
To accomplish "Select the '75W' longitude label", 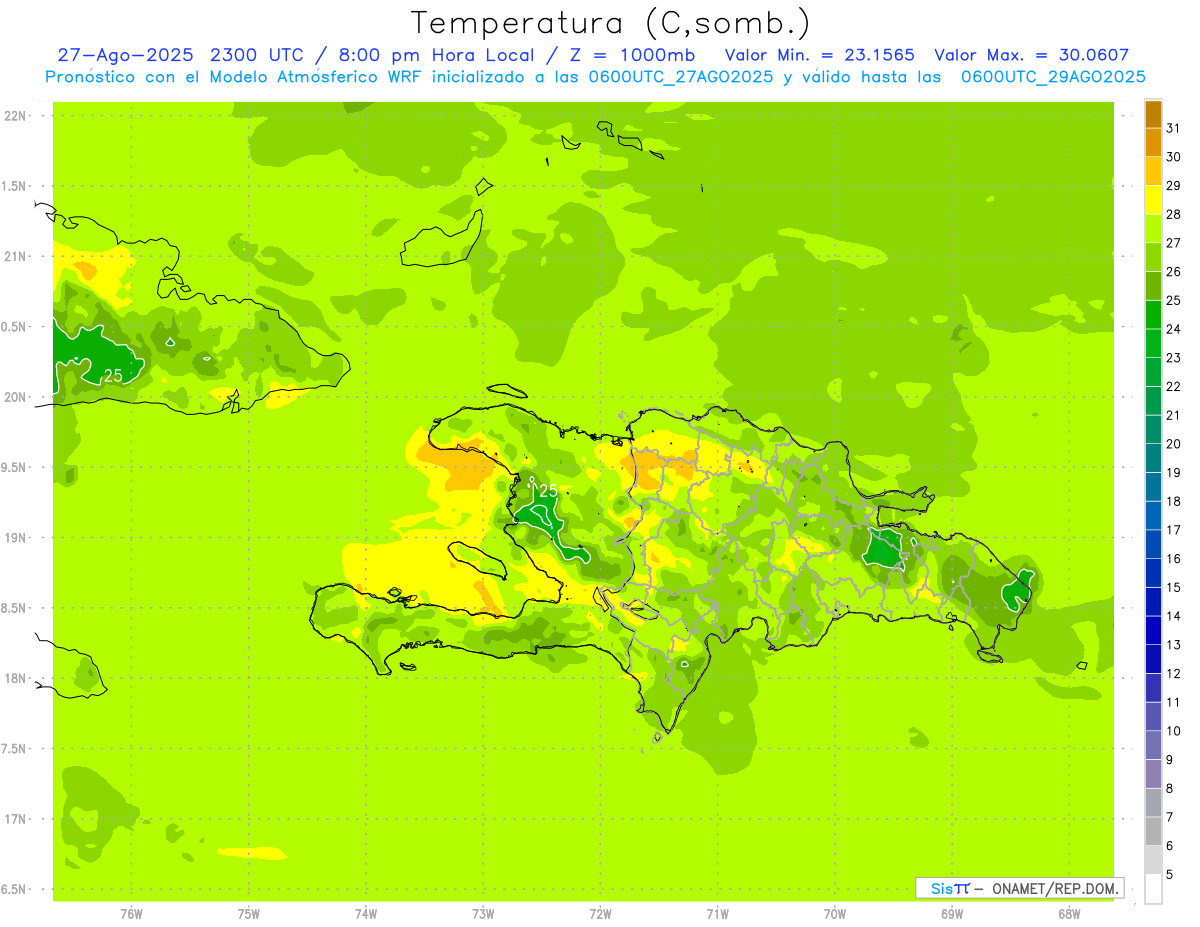I will click(248, 913).
